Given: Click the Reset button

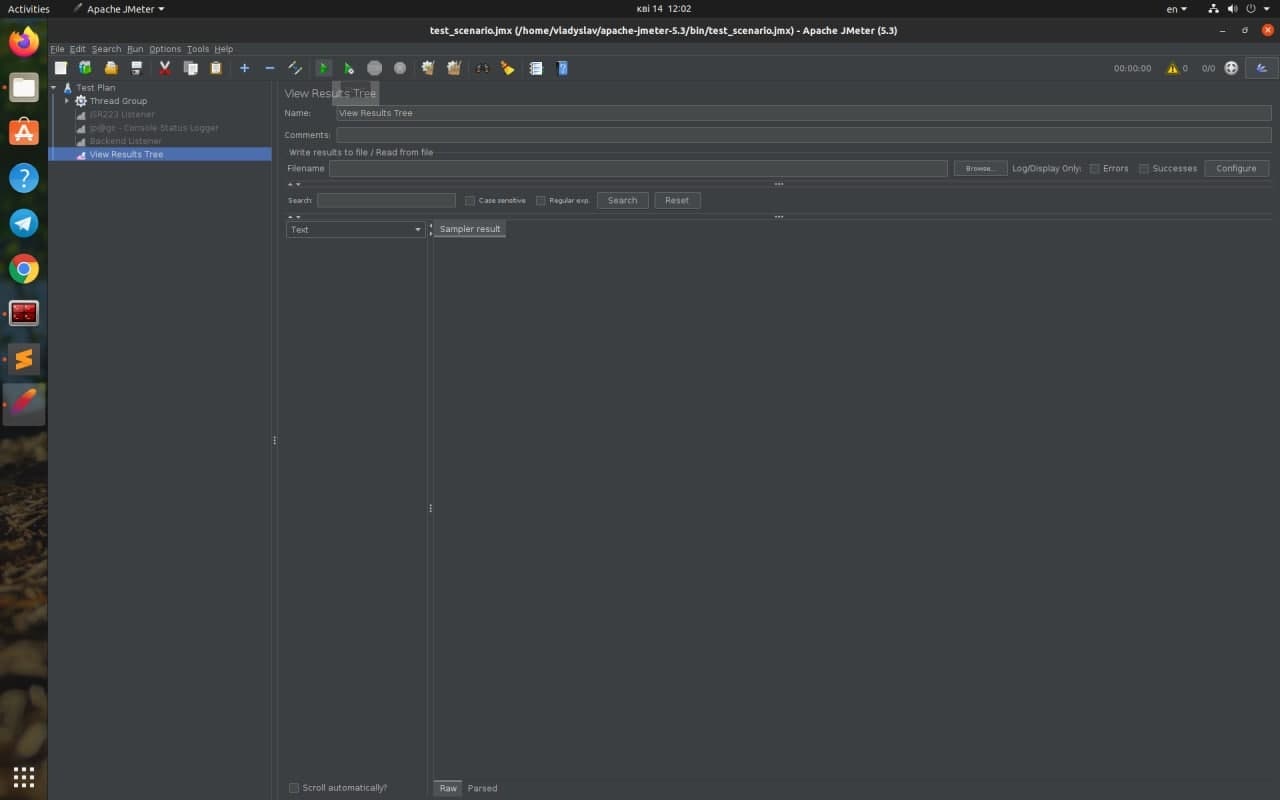Looking at the screenshot, I should pyautogui.click(x=677, y=200).
